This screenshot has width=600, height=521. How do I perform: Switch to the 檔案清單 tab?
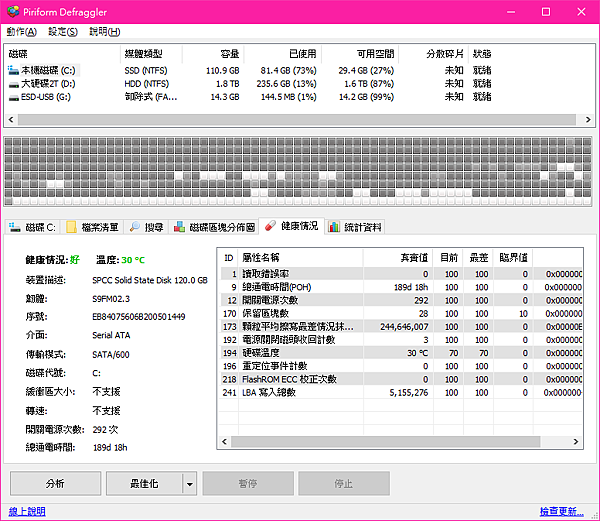click(x=93, y=227)
